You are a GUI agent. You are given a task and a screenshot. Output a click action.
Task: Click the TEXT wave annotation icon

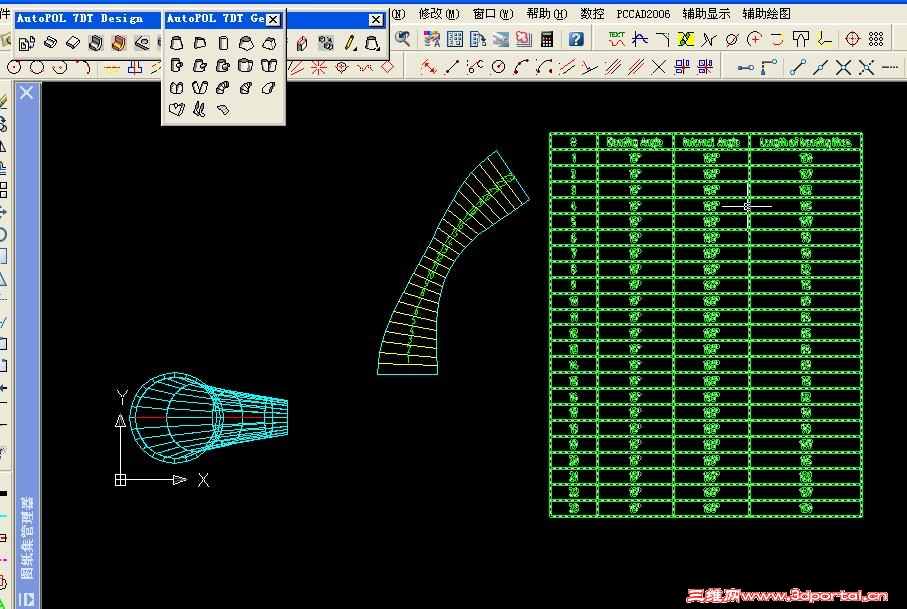pyautogui.click(x=617, y=39)
